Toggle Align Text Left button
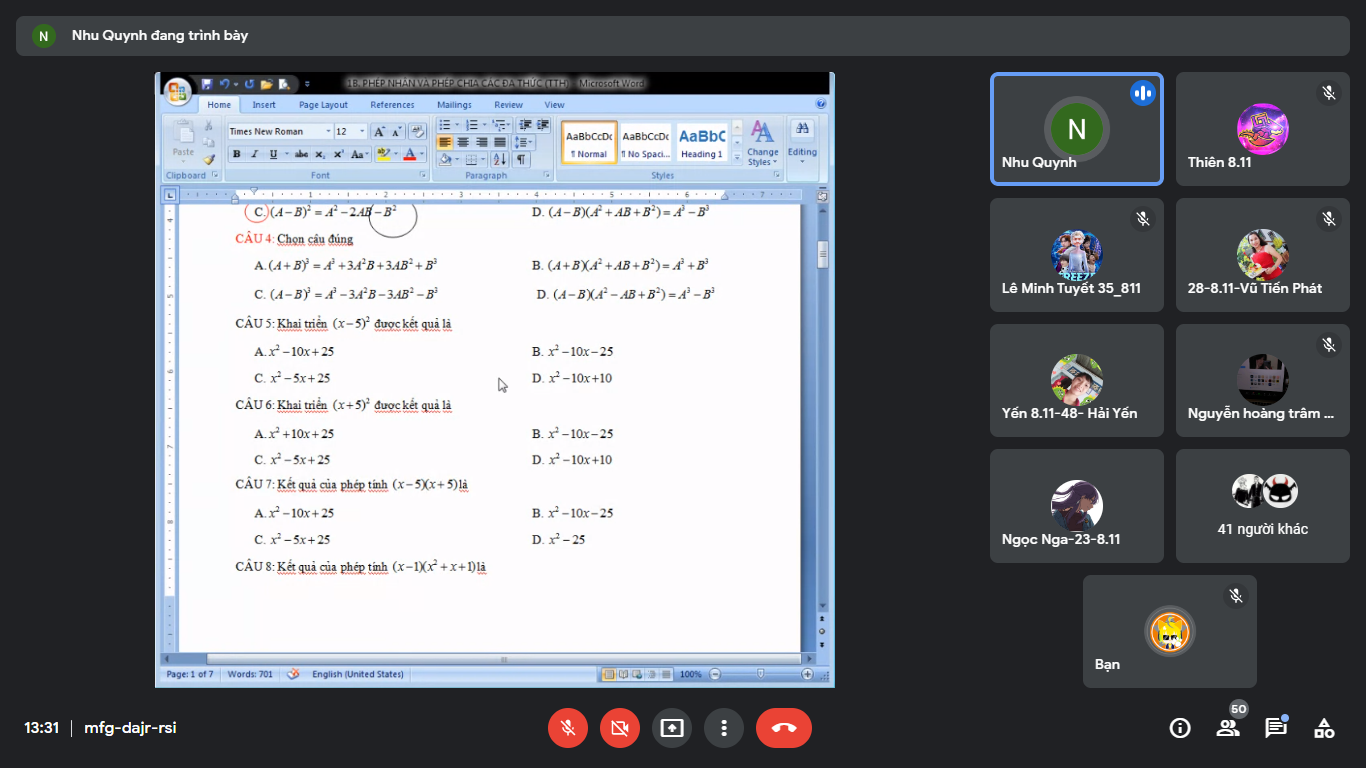This screenshot has height=768, width=1366. click(x=445, y=142)
